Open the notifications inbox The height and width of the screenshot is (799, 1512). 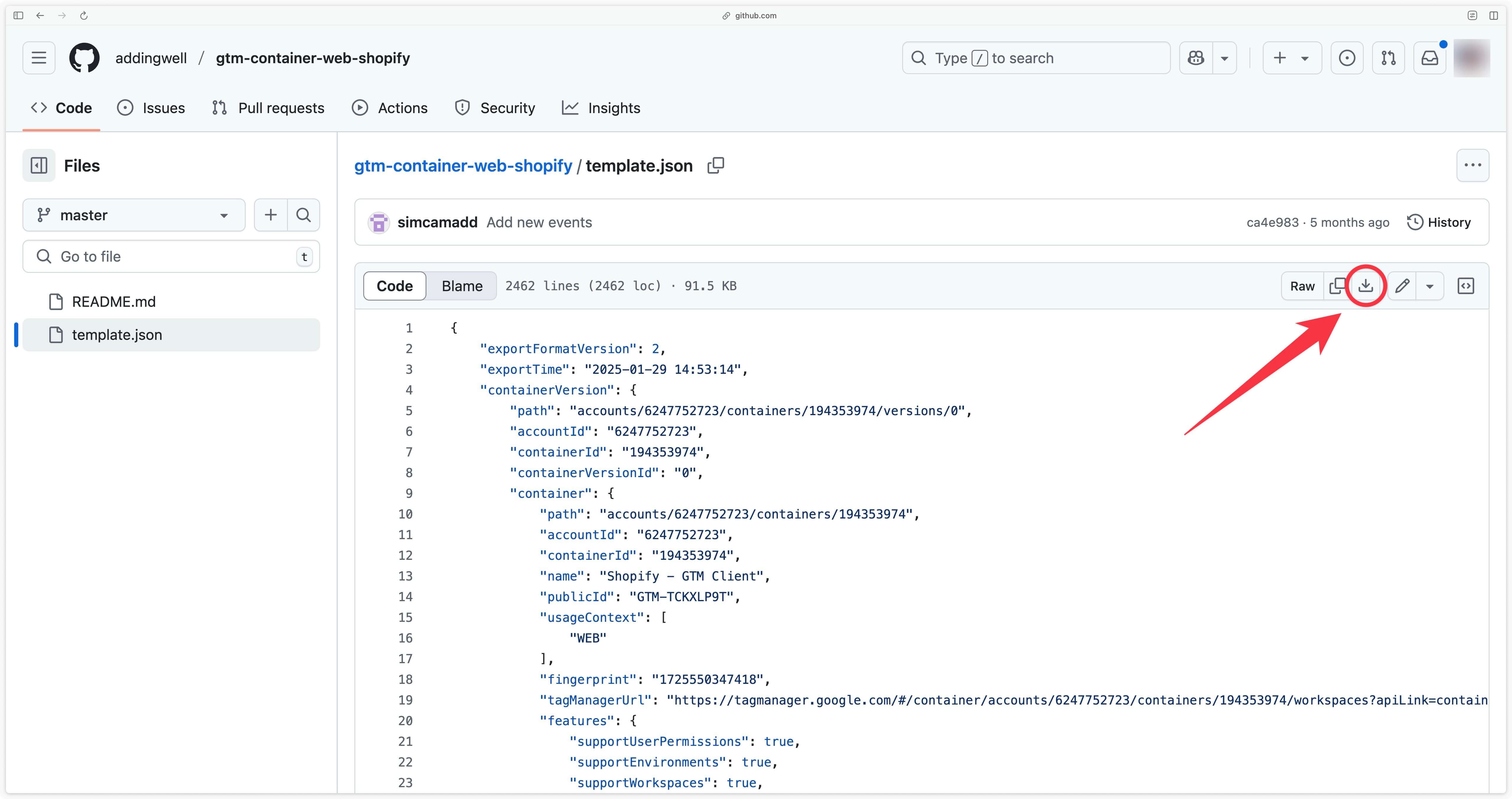(x=1430, y=58)
